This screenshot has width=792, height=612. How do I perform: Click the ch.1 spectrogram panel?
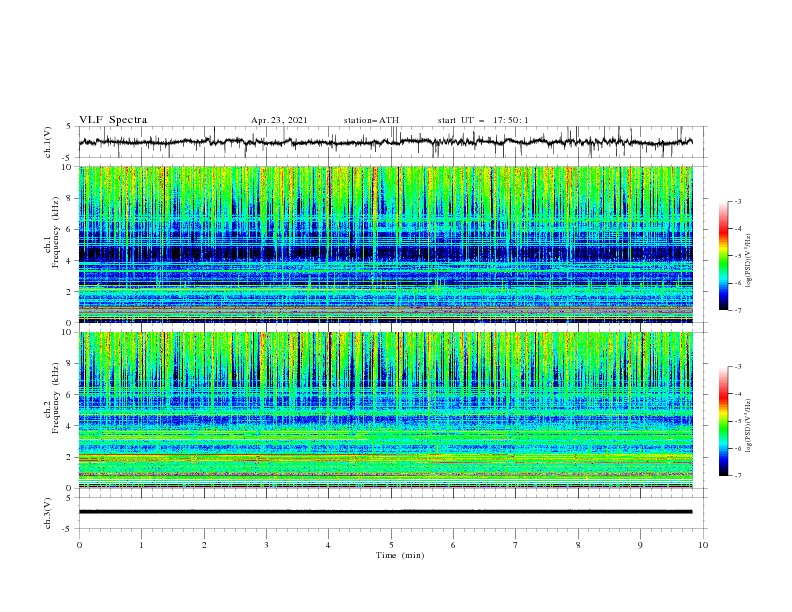point(386,244)
